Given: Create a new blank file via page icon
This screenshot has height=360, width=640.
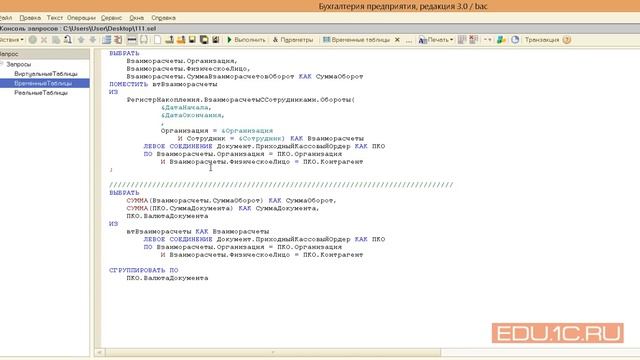Looking at the screenshot, I should click(x=157, y=40).
